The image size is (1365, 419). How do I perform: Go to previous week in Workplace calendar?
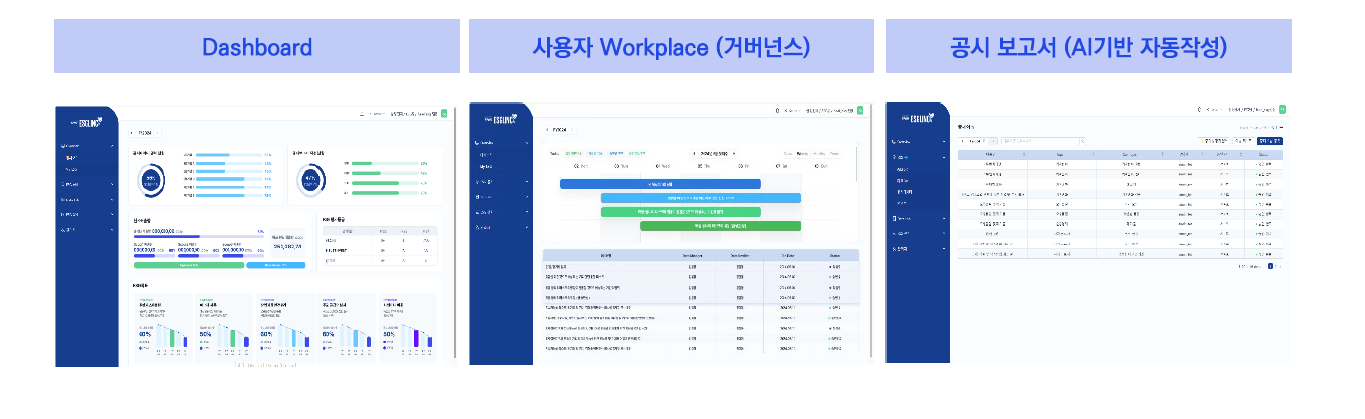(694, 153)
